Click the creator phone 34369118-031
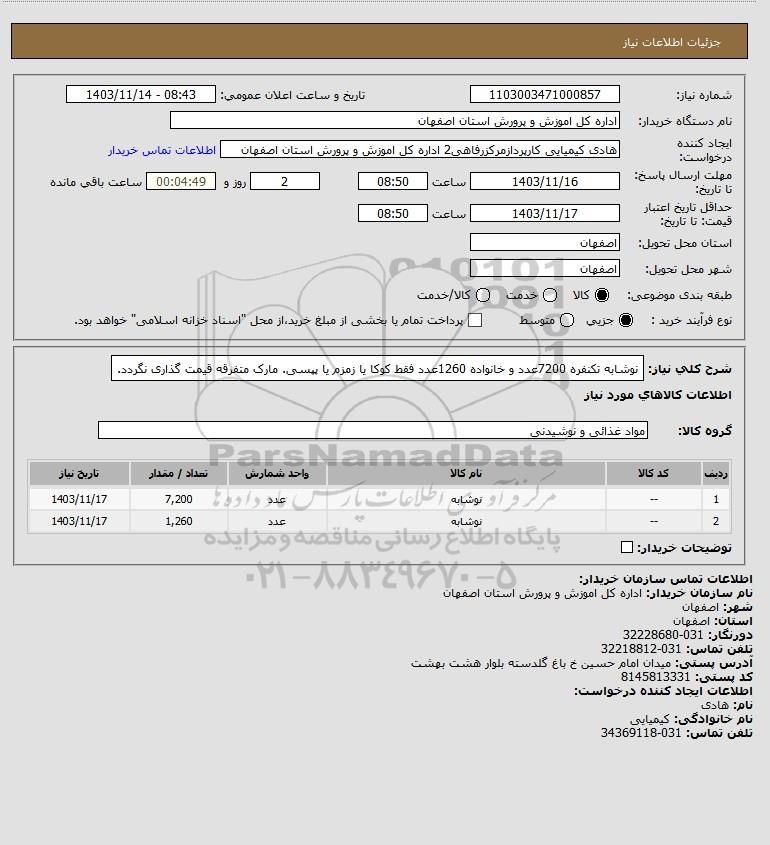The height and width of the screenshot is (845, 770). (641, 733)
